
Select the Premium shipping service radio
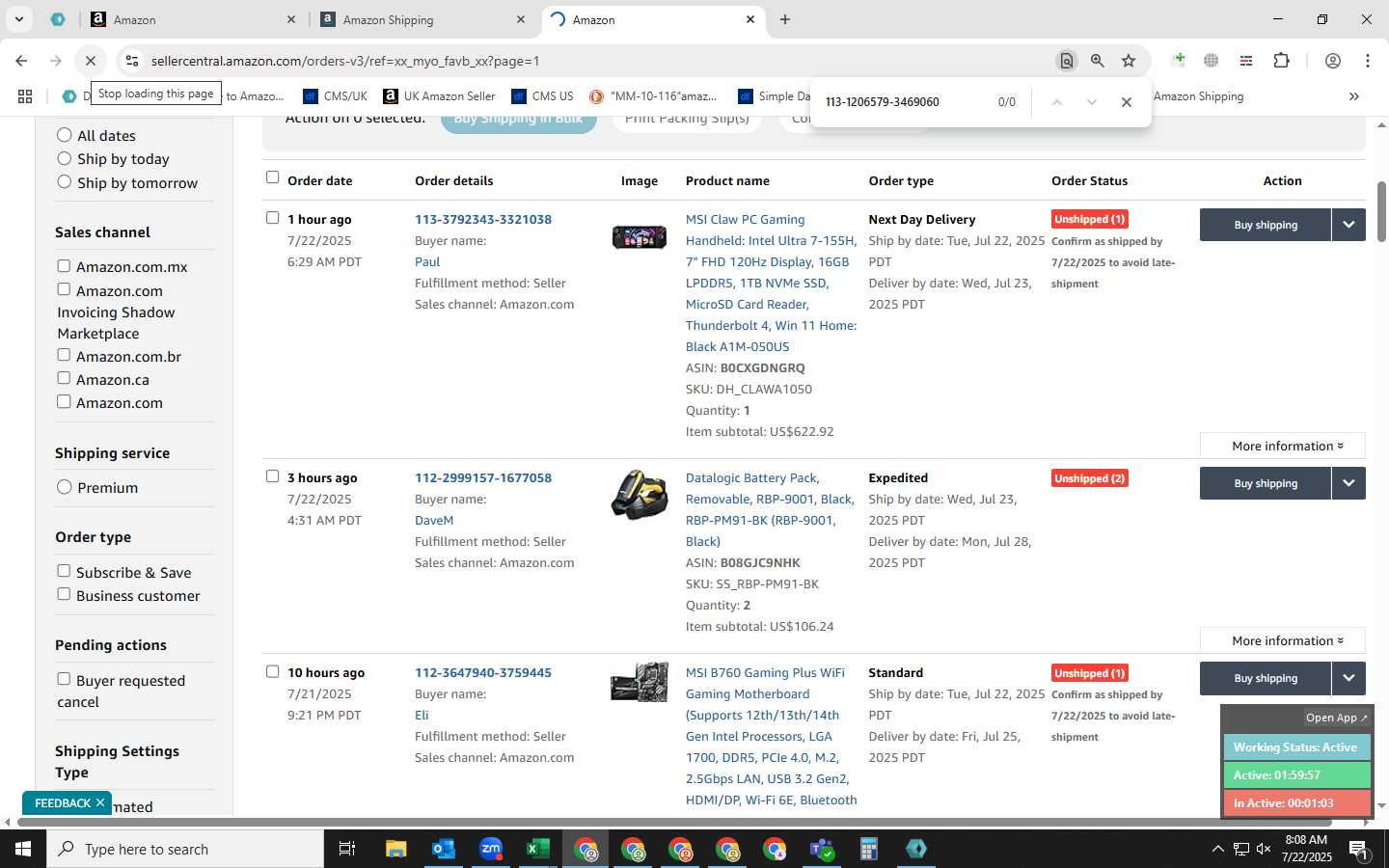(x=65, y=487)
